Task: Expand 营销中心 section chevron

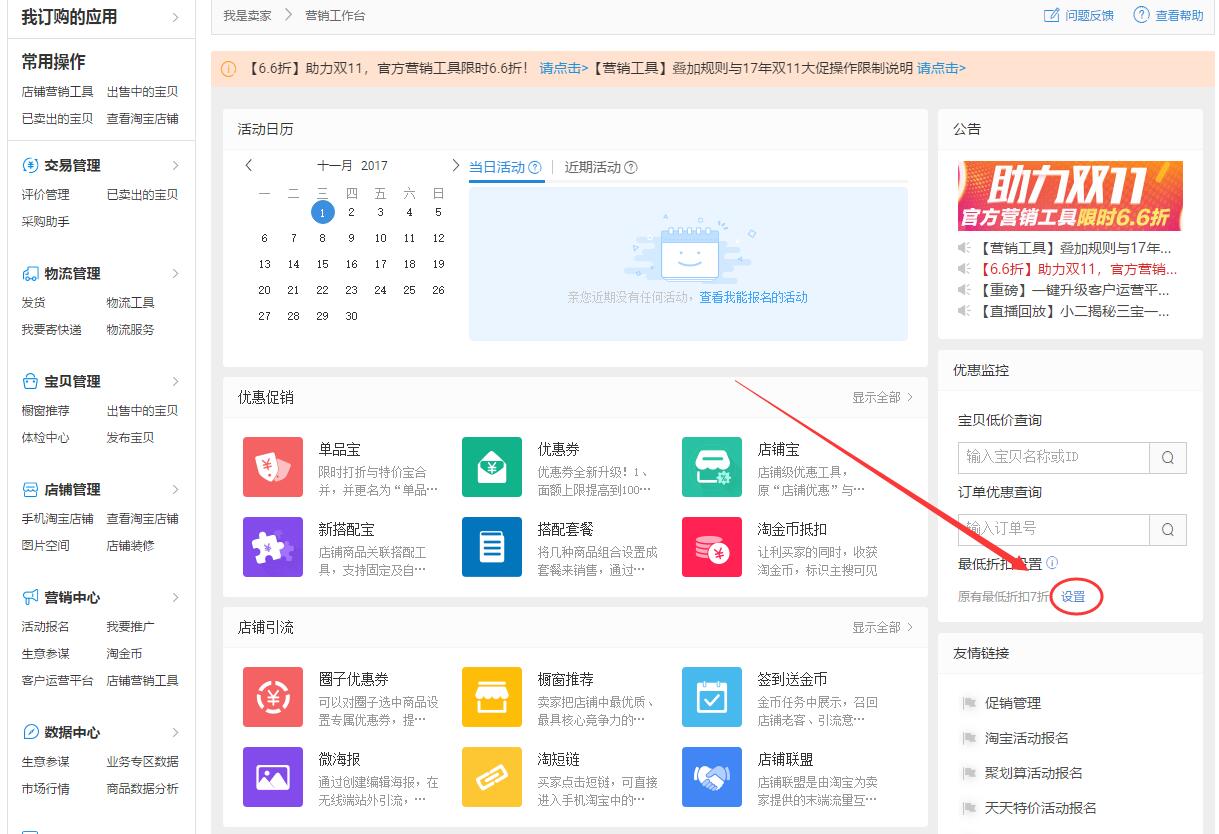Action: coord(176,597)
